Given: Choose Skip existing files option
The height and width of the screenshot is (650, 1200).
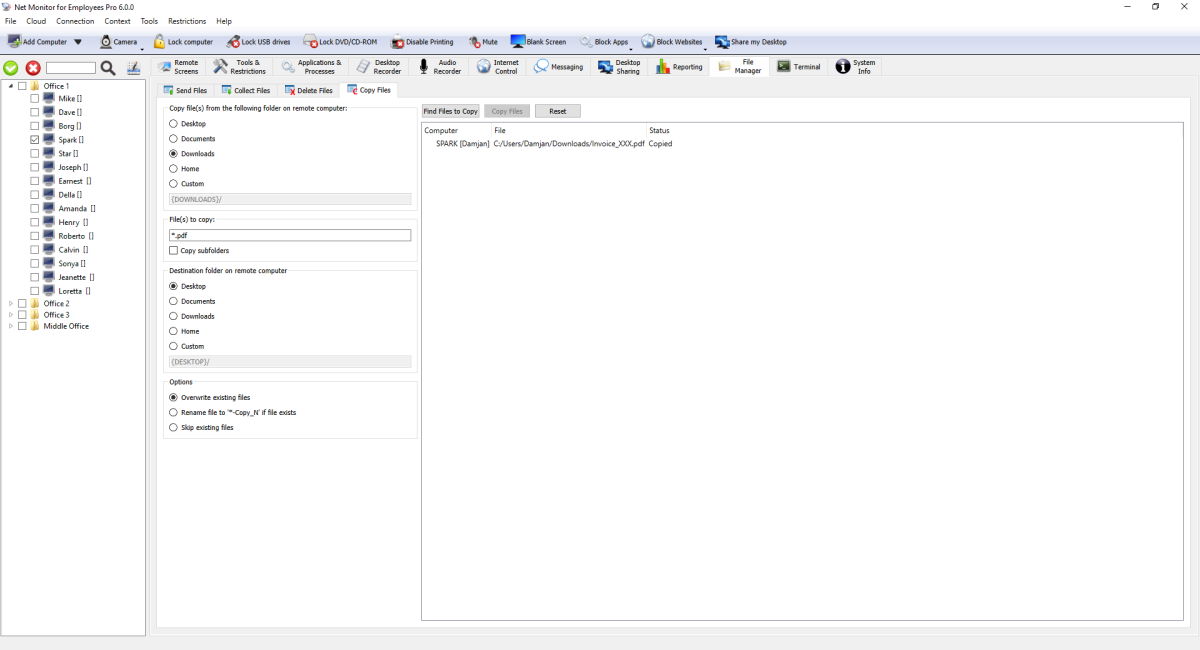Looking at the screenshot, I should click(174, 427).
